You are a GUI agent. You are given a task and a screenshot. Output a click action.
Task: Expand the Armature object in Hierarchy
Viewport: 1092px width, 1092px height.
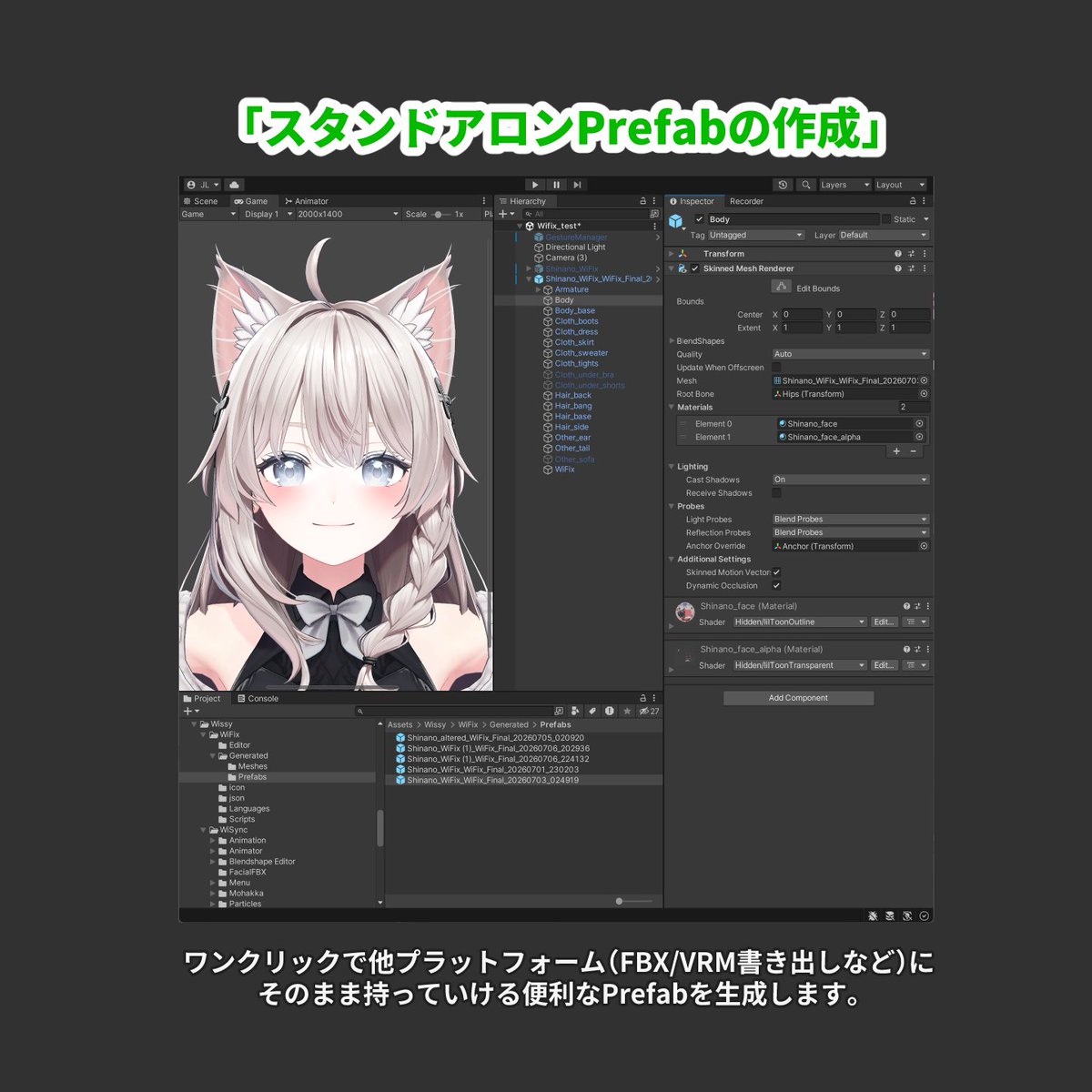(539, 289)
